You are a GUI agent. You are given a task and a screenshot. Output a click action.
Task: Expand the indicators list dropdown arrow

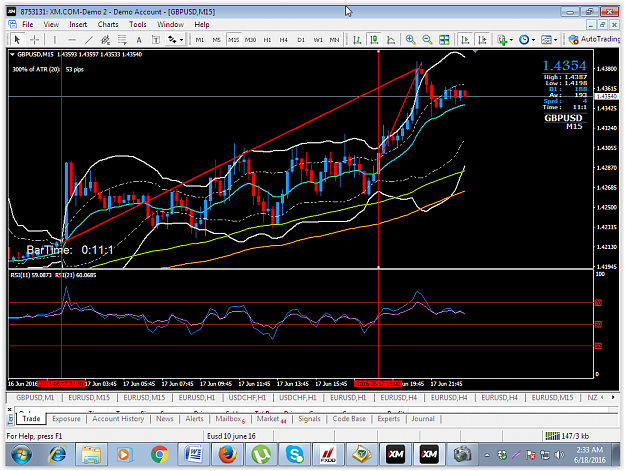tap(511, 40)
